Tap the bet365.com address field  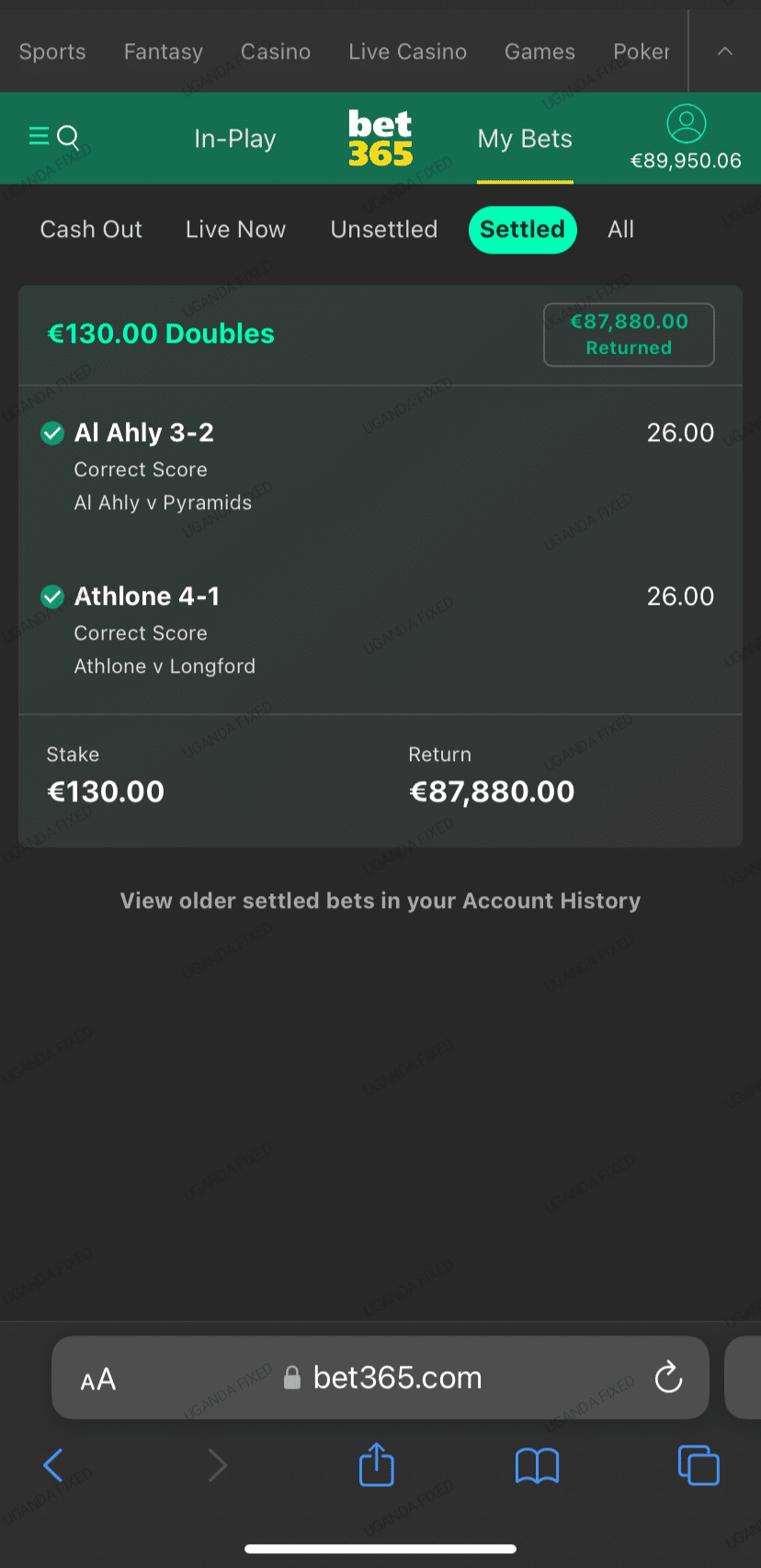click(397, 1378)
